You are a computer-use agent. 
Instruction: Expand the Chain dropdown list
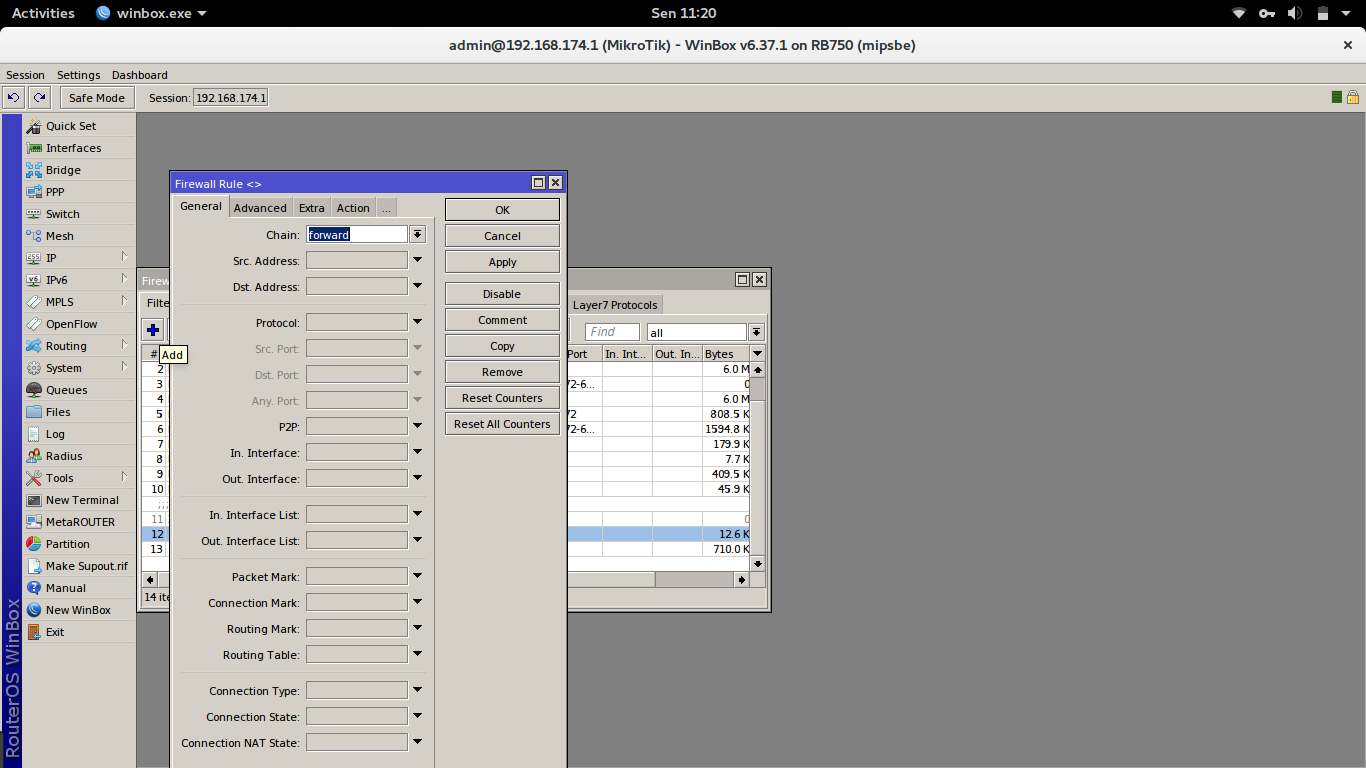pos(418,234)
